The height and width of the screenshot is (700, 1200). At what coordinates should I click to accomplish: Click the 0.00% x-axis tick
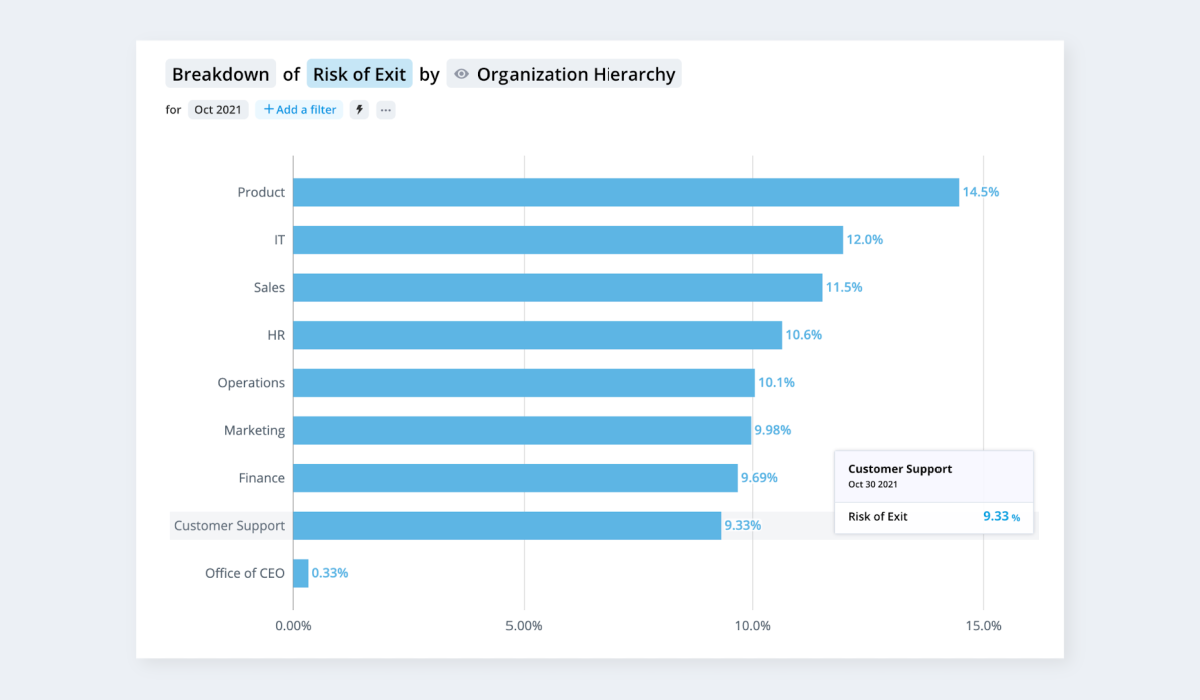pos(293,626)
